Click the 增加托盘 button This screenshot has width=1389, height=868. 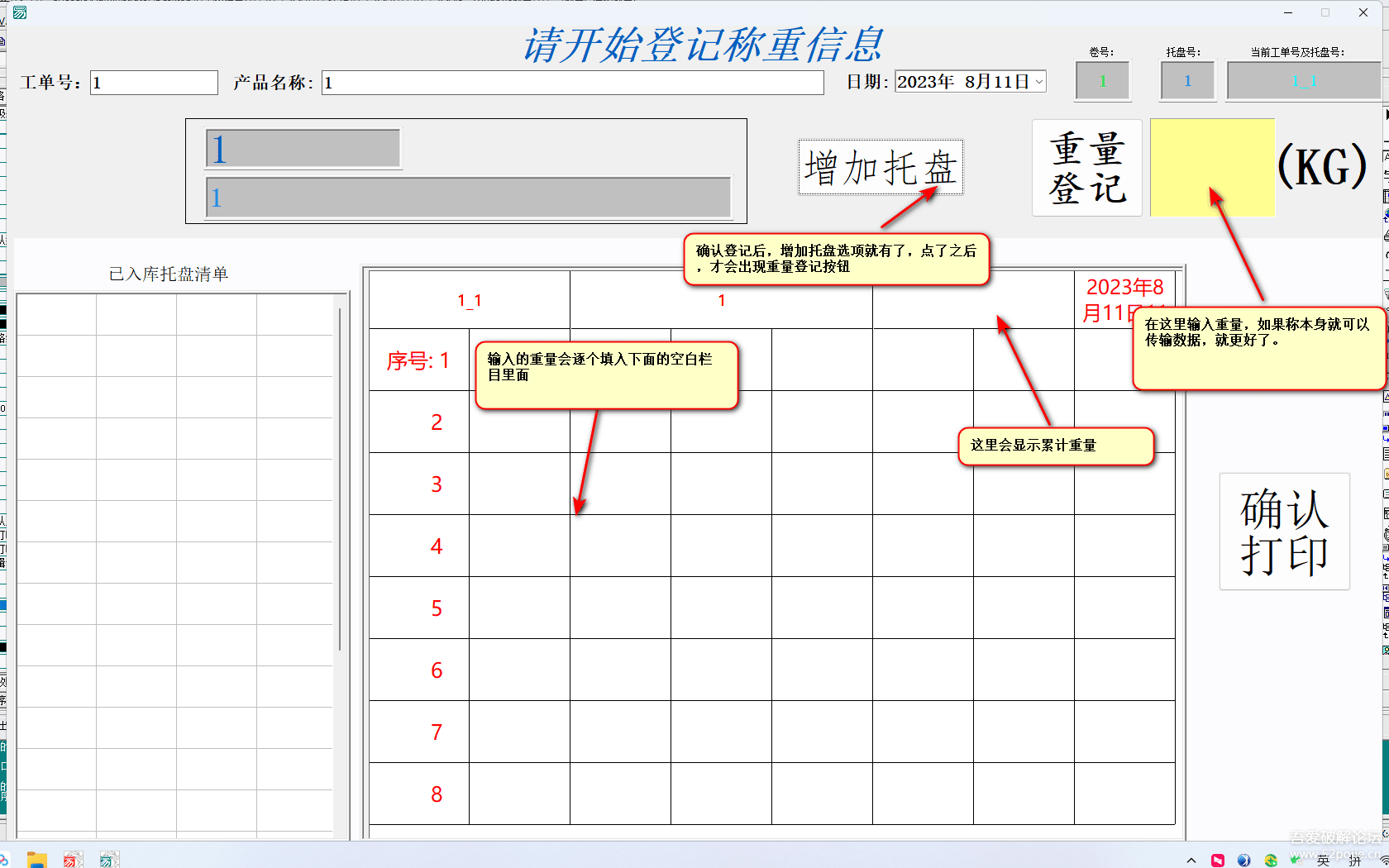[880, 167]
